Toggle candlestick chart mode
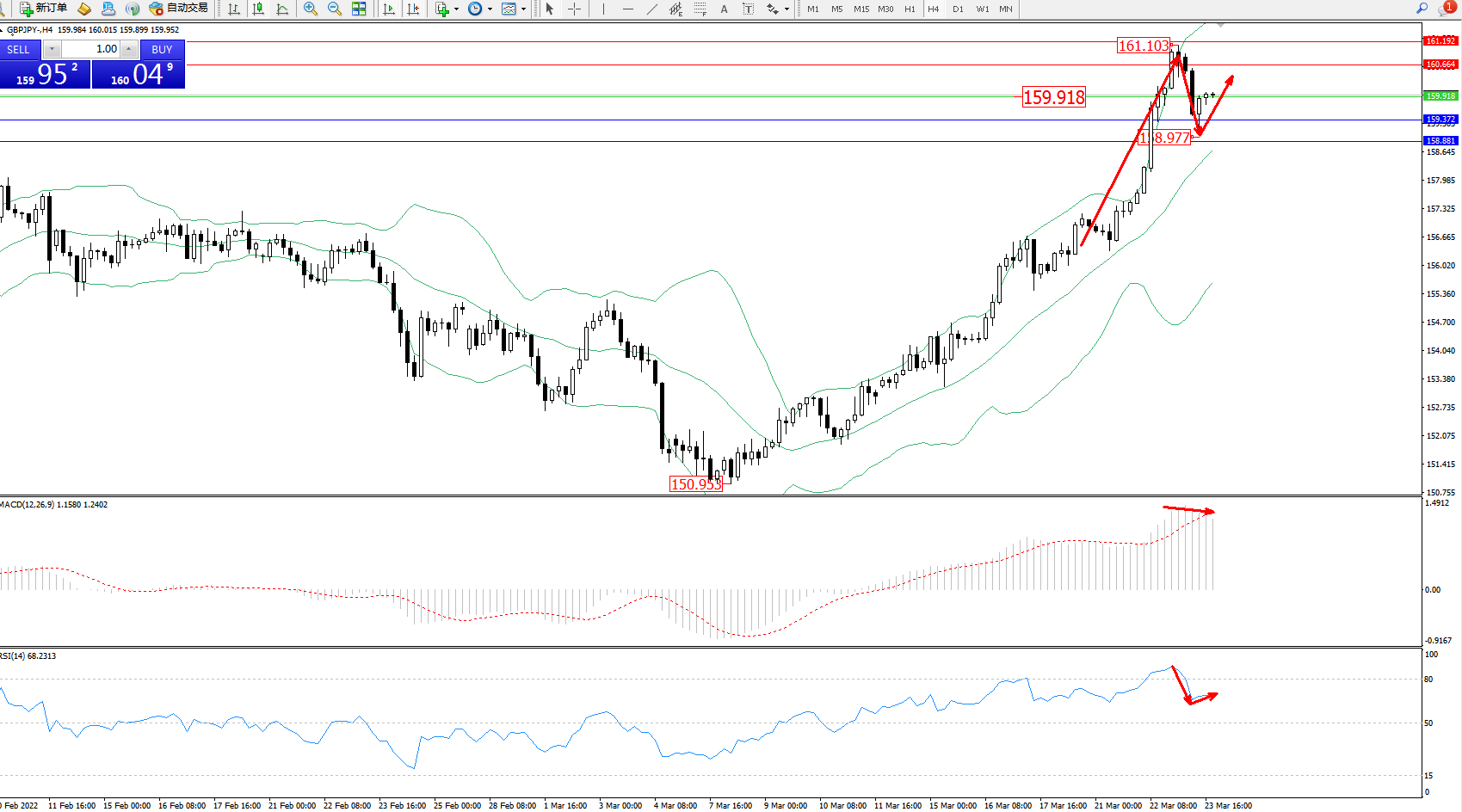Image resolution: width=1462 pixels, height=812 pixels. (x=257, y=9)
